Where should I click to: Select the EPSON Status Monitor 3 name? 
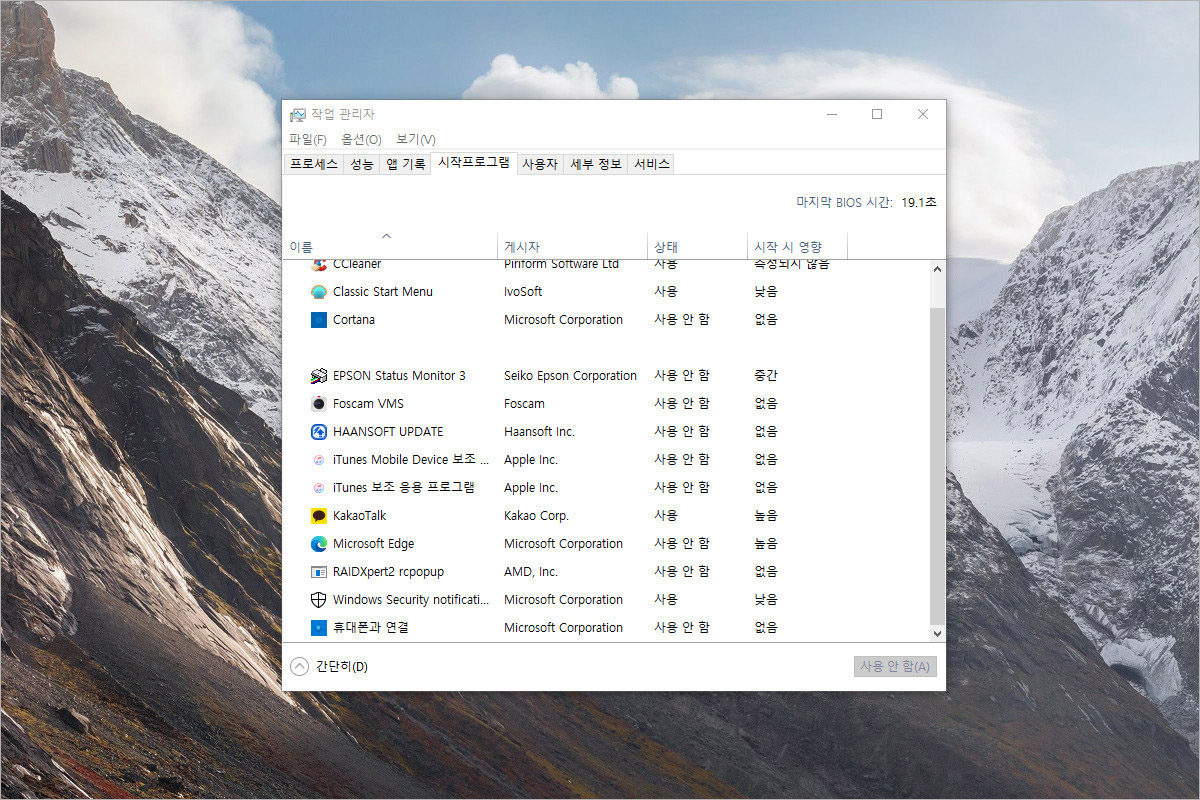click(x=399, y=376)
